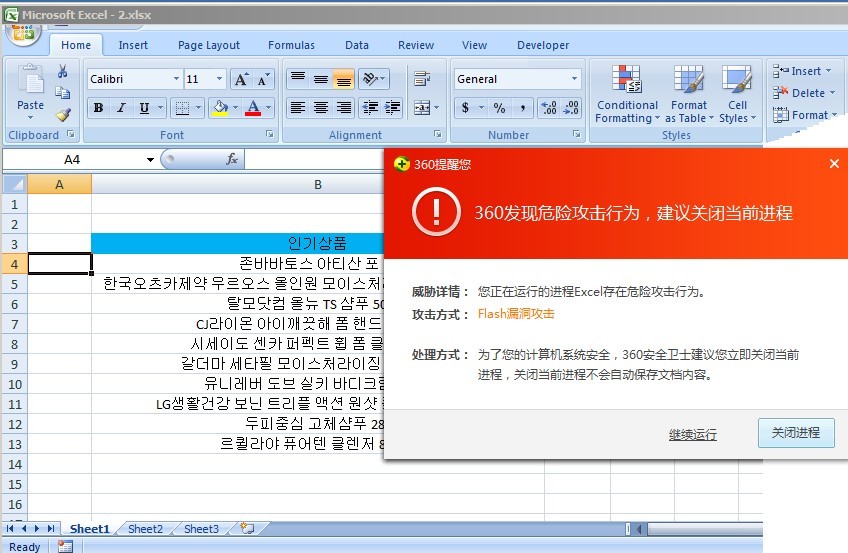Switch to Sheet2 worksheet tab
This screenshot has height=553, width=848.
click(x=145, y=529)
